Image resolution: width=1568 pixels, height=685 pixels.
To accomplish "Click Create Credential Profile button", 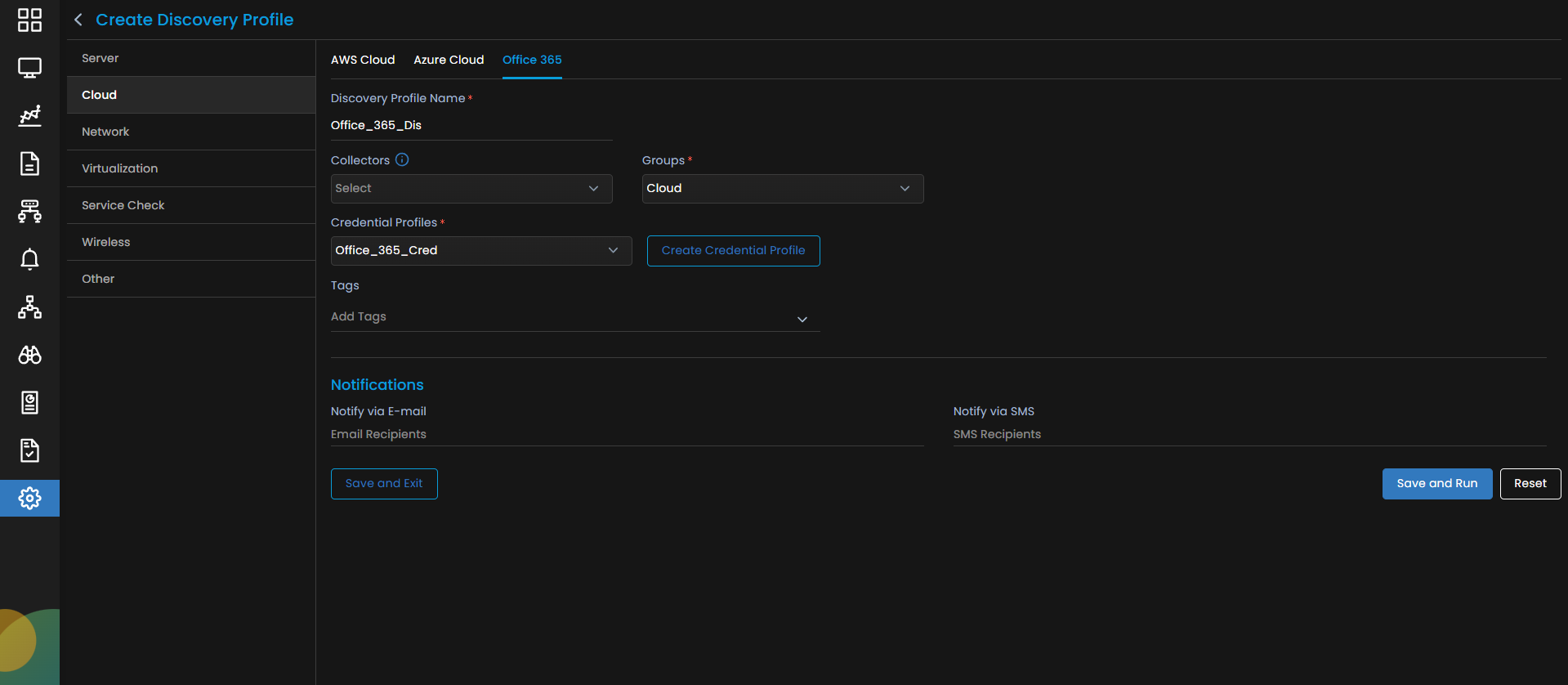I will 734,251.
